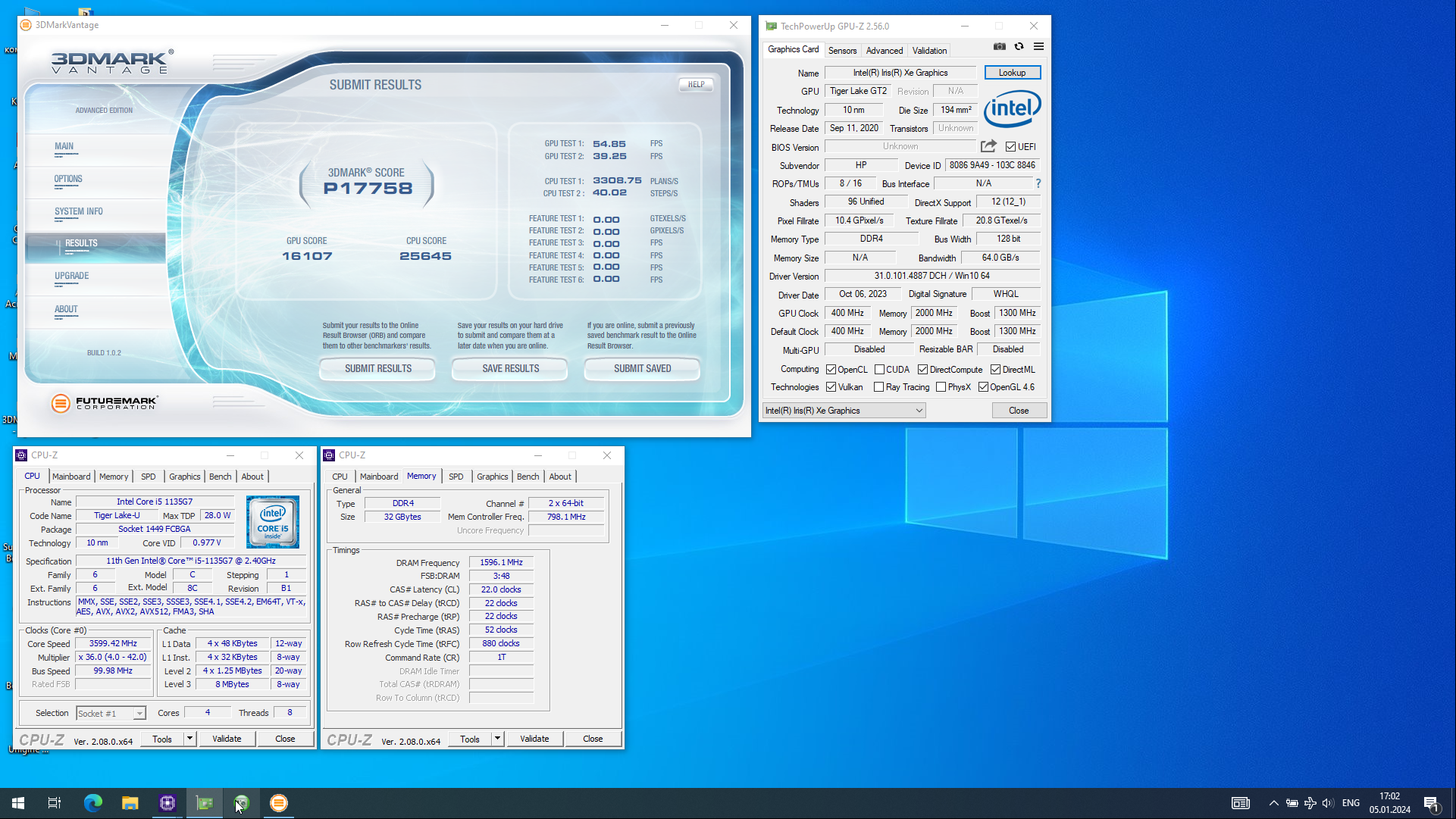
Task: Click the BIOS export share icon in GPU-Z
Action: pos(988,146)
